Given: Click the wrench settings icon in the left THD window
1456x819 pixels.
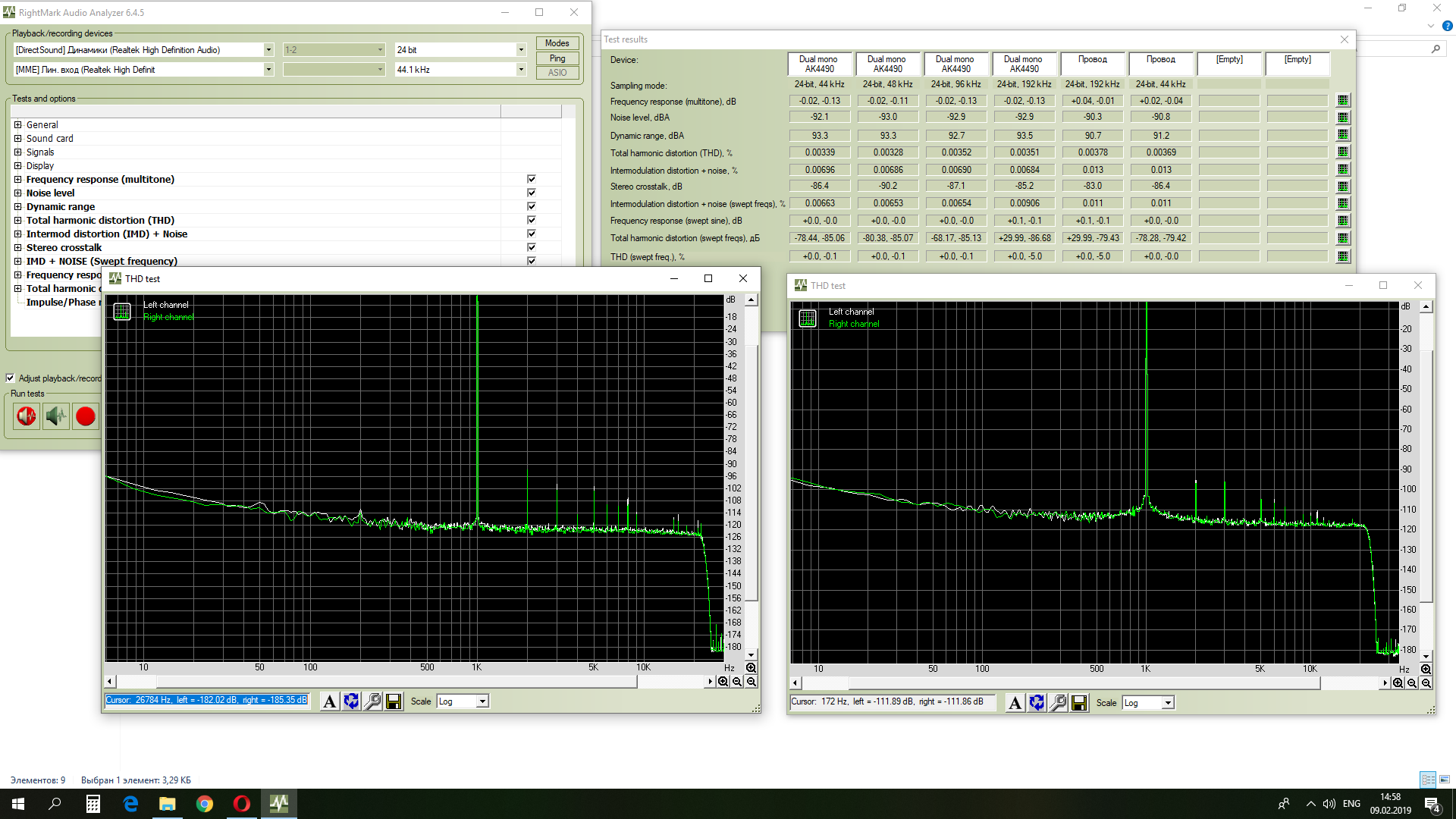Looking at the screenshot, I should click(372, 701).
